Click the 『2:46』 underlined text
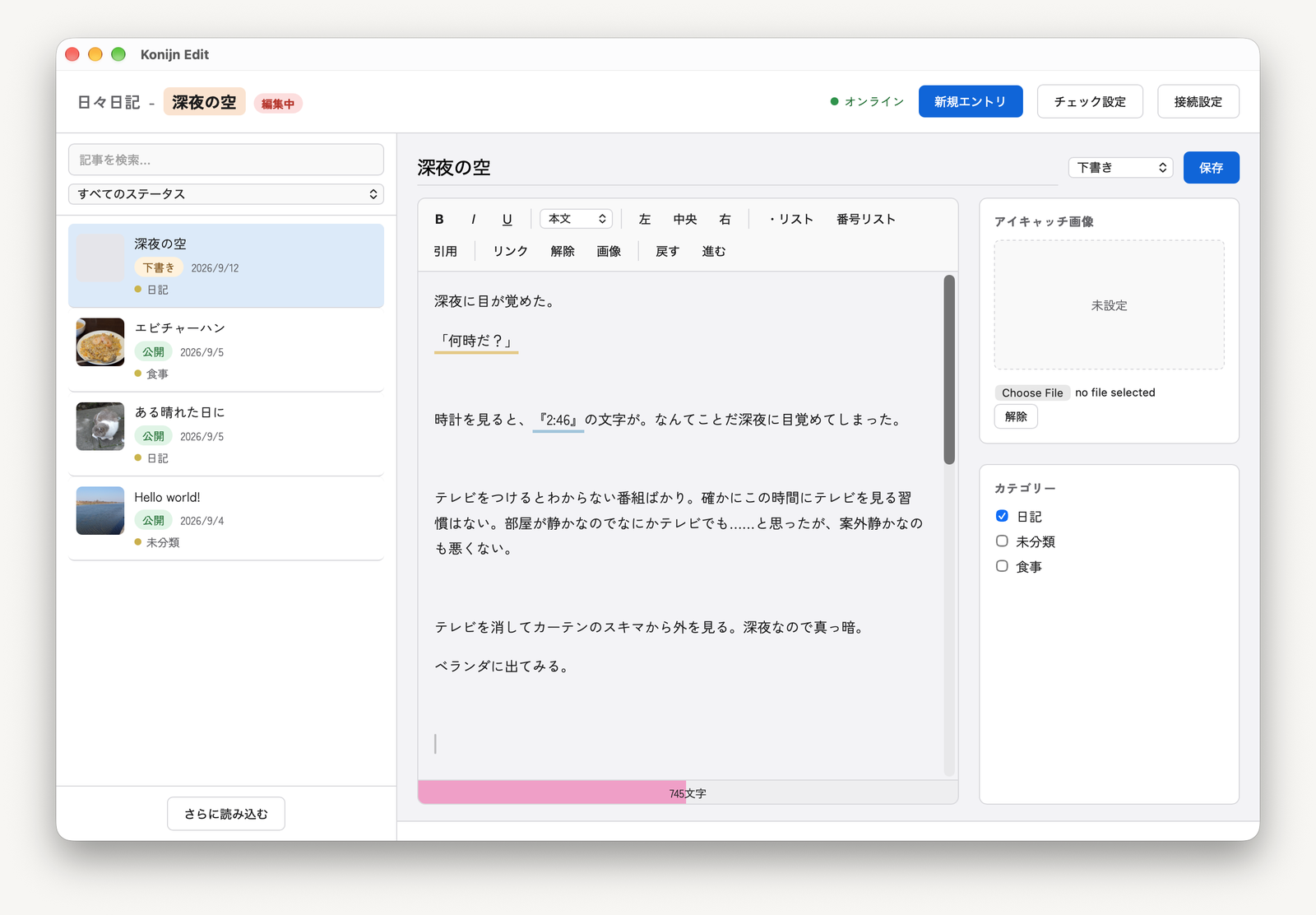Image resolution: width=1316 pixels, height=915 pixels. click(x=558, y=420)
